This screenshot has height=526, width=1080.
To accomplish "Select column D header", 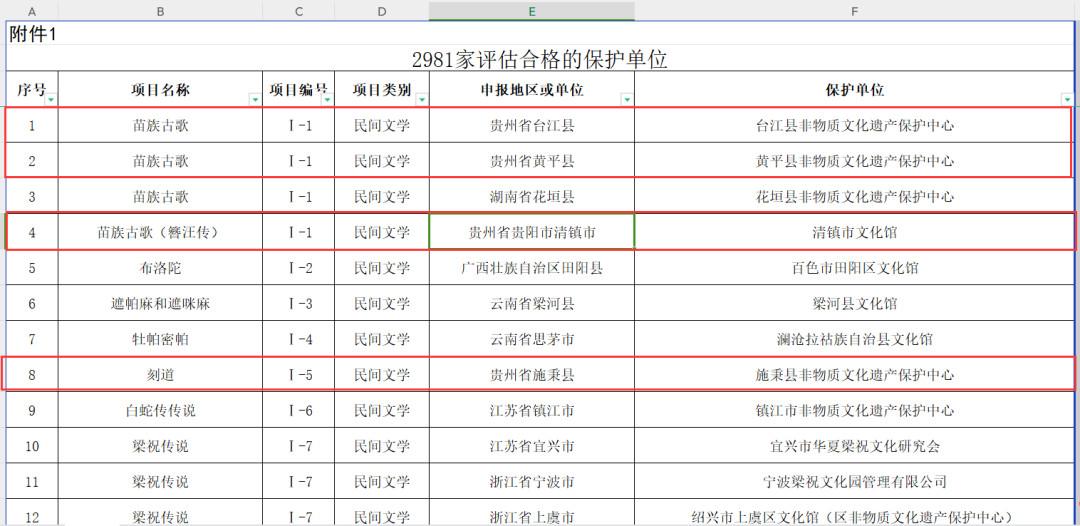I will pos(382,11).
